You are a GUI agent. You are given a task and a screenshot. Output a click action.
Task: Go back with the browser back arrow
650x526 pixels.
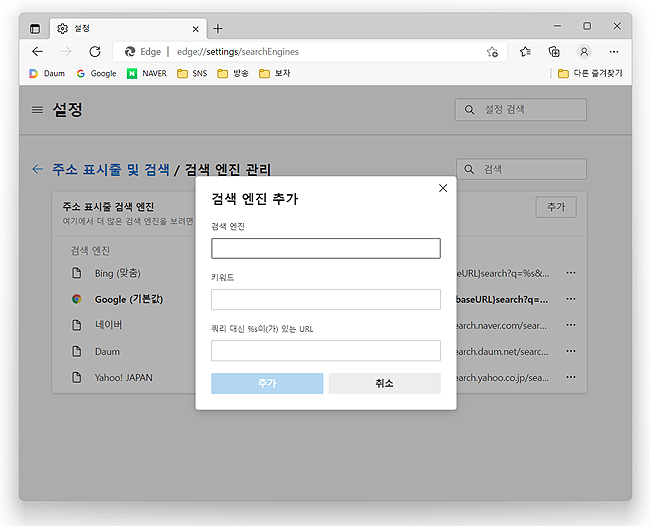tap(37, 51)
